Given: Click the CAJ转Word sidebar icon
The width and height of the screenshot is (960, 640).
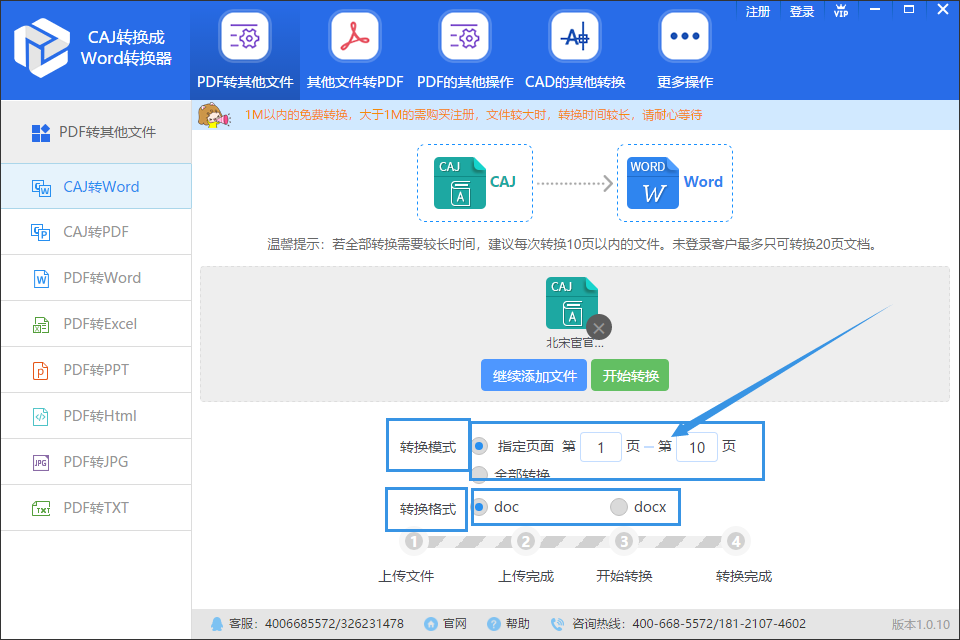Looking at the screenshot, I should 41,187.
